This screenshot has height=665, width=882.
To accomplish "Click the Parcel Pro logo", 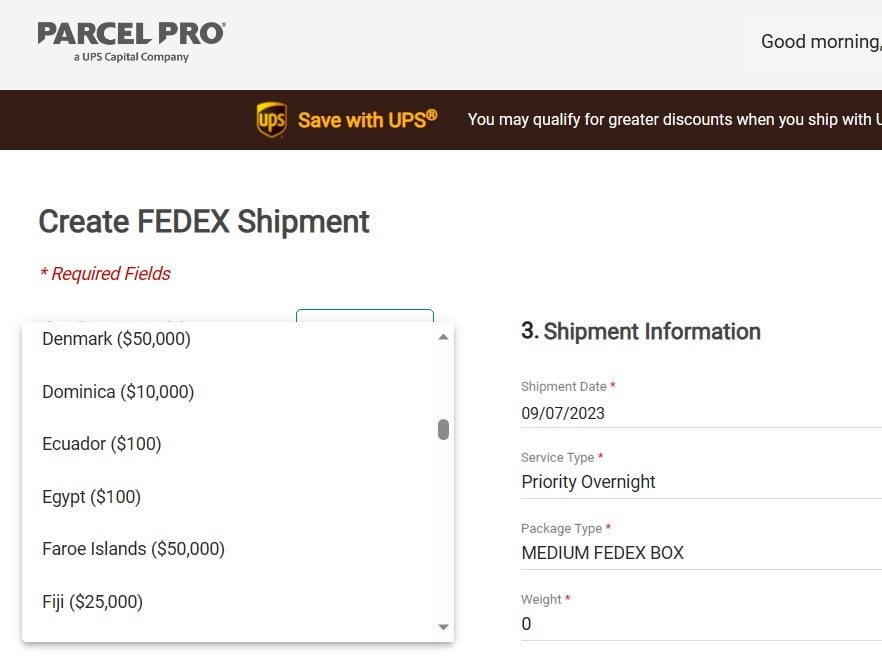I will point(131,40).
